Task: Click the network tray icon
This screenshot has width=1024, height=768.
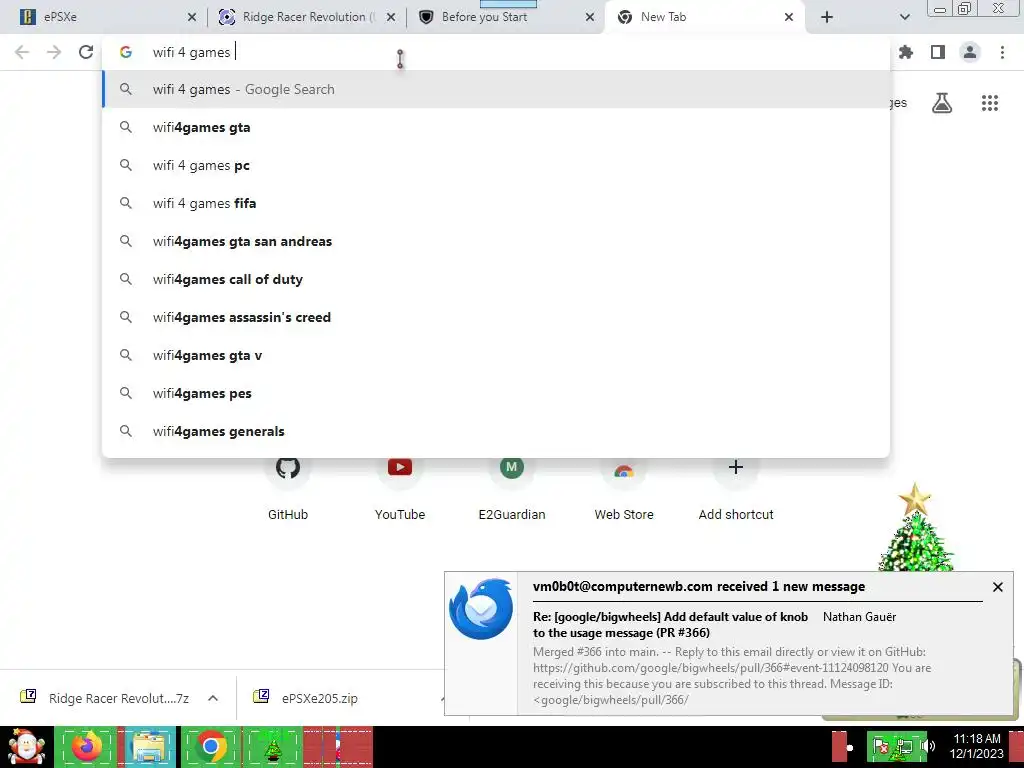Action: click(x=904, y=746)
